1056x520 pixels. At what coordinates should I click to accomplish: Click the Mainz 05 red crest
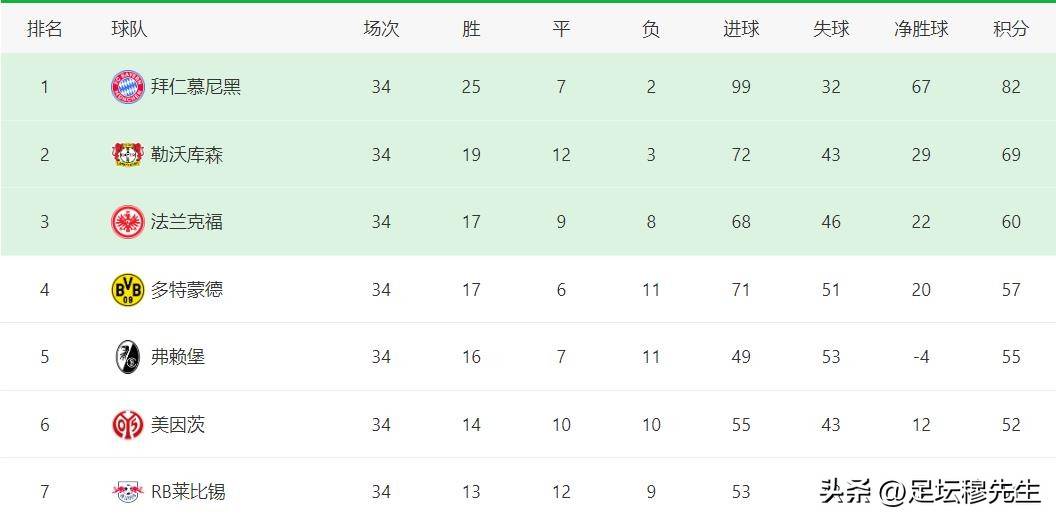click(128, 424)
